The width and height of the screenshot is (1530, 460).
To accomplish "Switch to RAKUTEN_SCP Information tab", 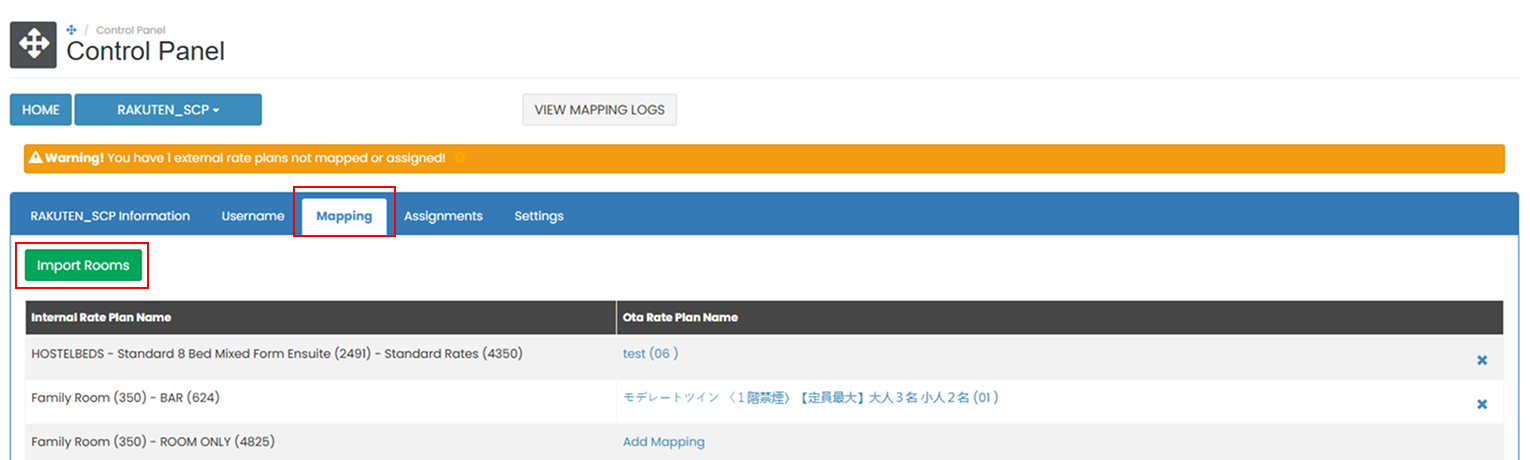I will tap(110, 216).
